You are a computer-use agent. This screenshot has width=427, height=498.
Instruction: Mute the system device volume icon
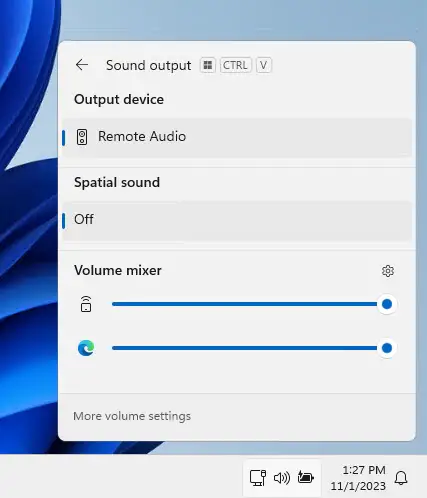tap(86, 304)
